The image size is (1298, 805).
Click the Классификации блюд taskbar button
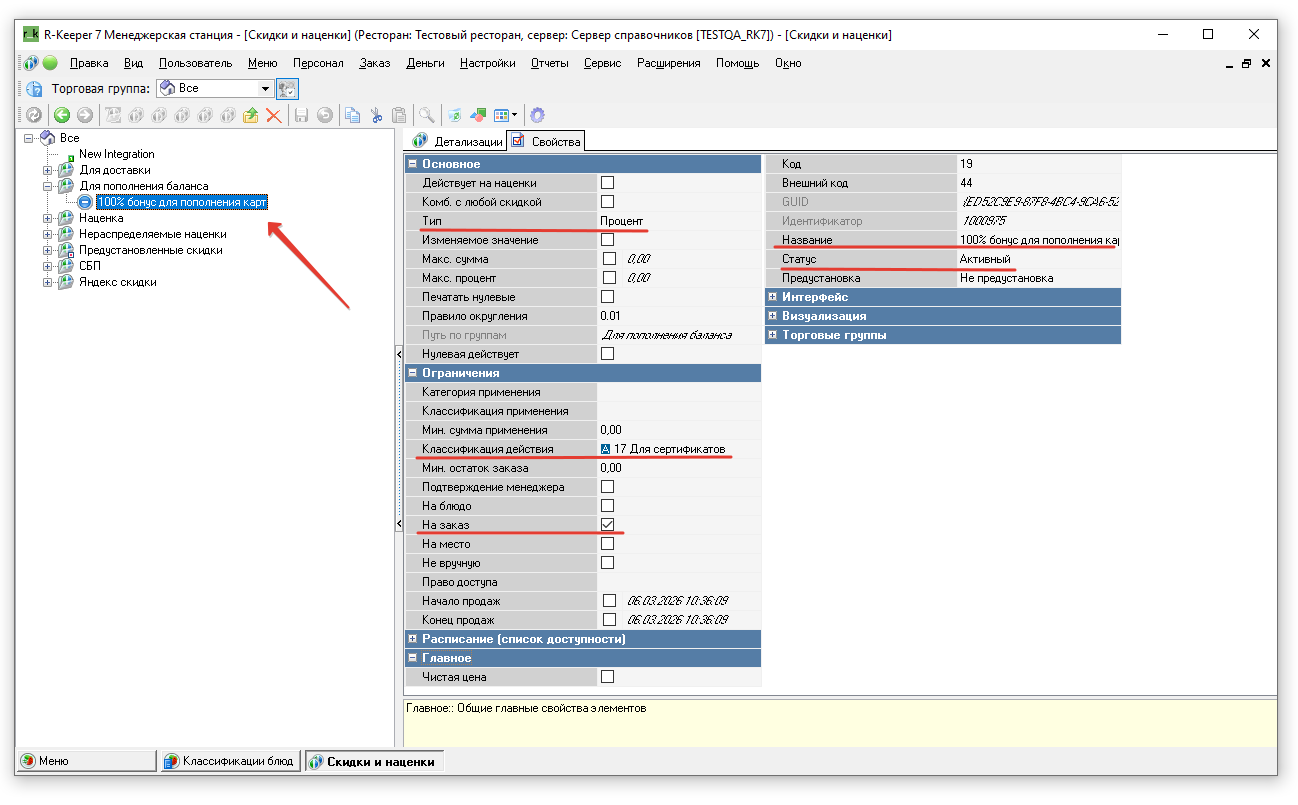(229, 761)
